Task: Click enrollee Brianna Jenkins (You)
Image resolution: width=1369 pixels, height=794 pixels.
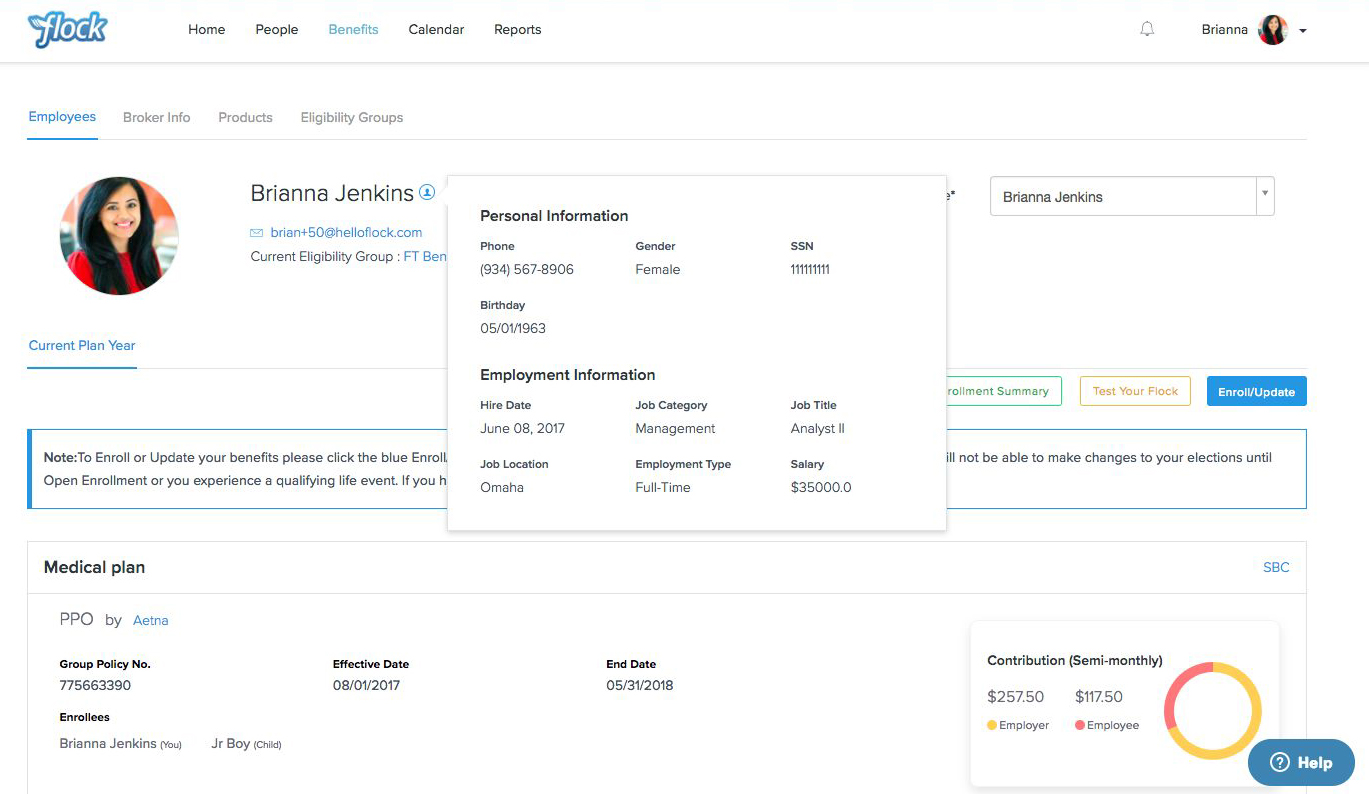Action: coord(120,744)
